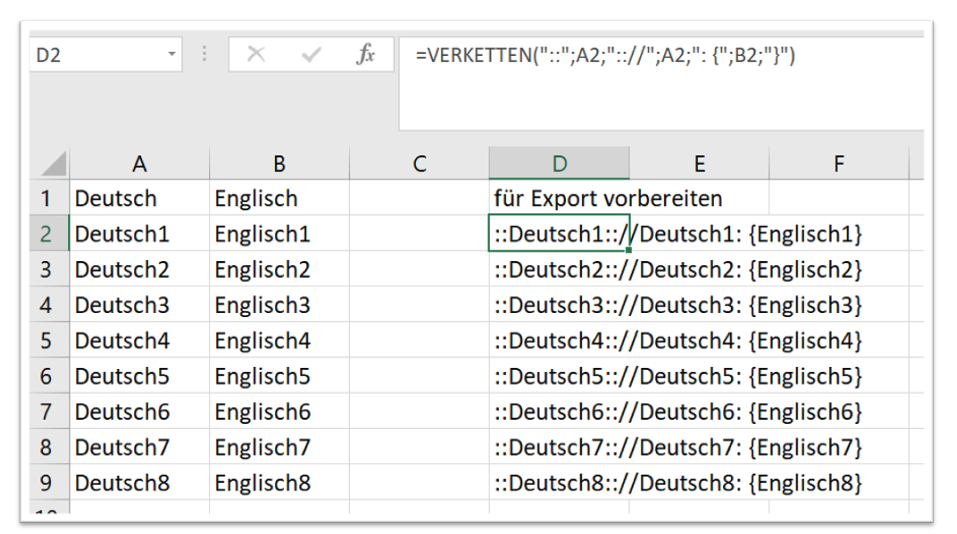Click the Cancel X icon in formula bar
This screenshot has height=534, width=957.
coord(256,56)
